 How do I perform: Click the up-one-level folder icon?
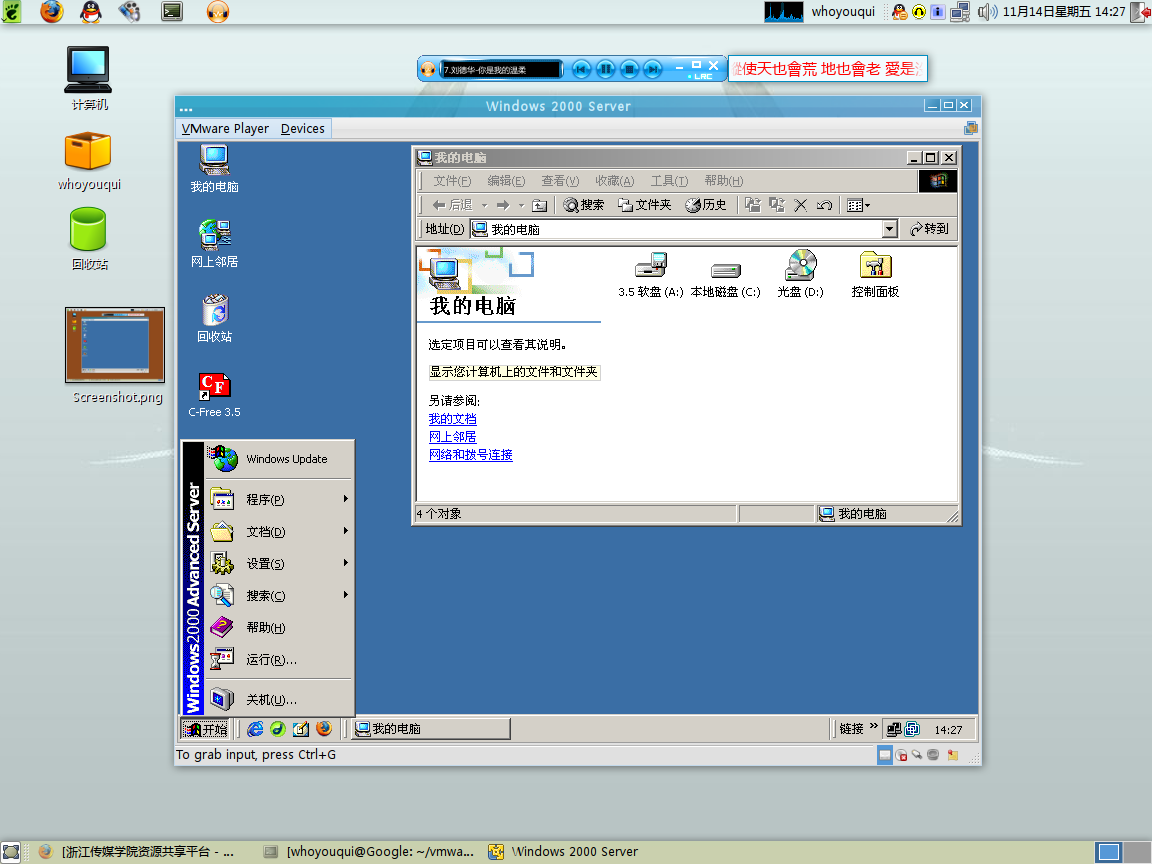(539, 205)
